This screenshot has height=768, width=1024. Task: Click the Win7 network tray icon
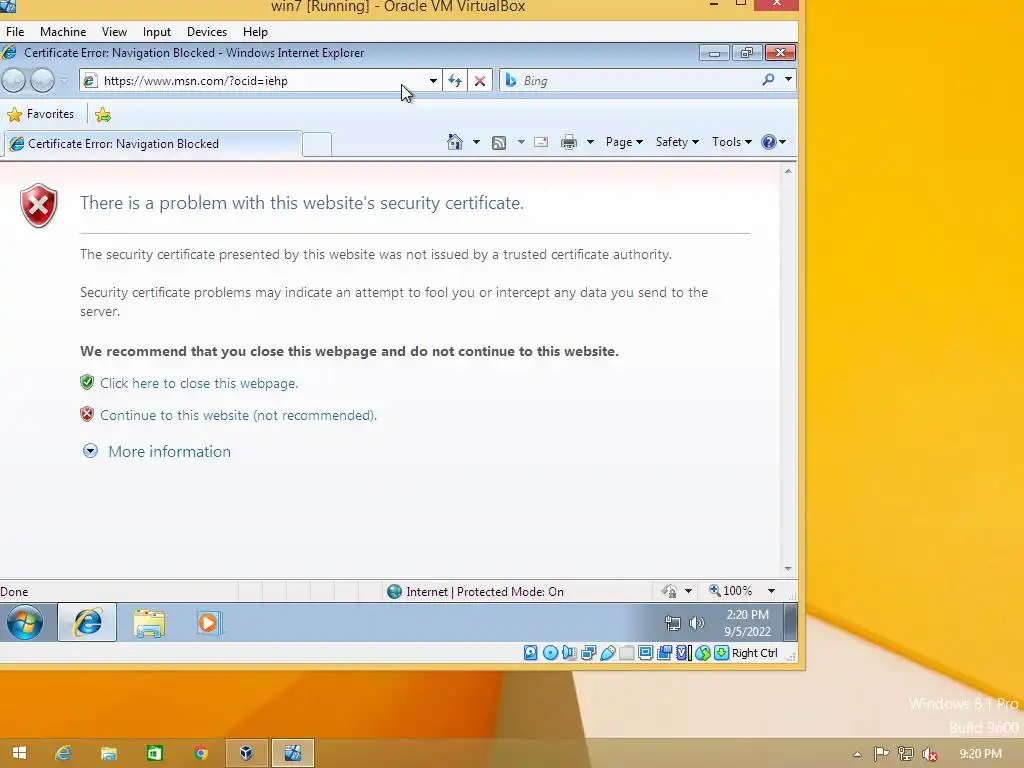point(672,623)
